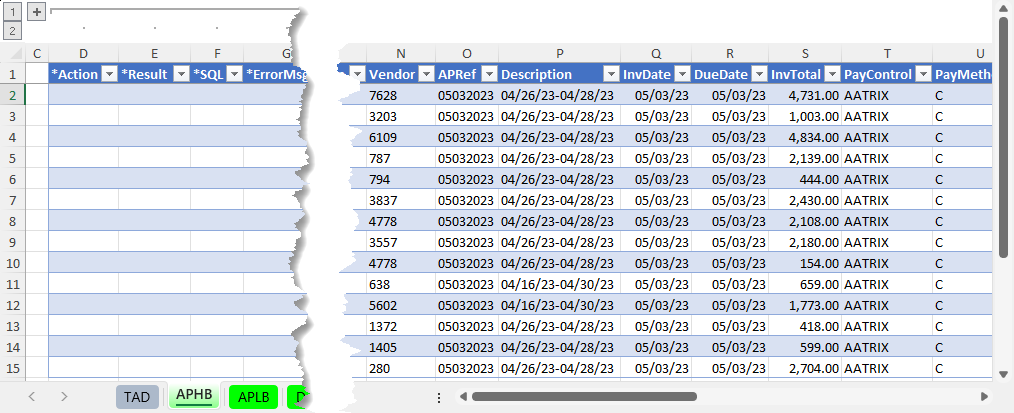This screenshot has width=1014, height=413.
Task: Click InvTotal cell 2,108.00
Action: point(805,221)
